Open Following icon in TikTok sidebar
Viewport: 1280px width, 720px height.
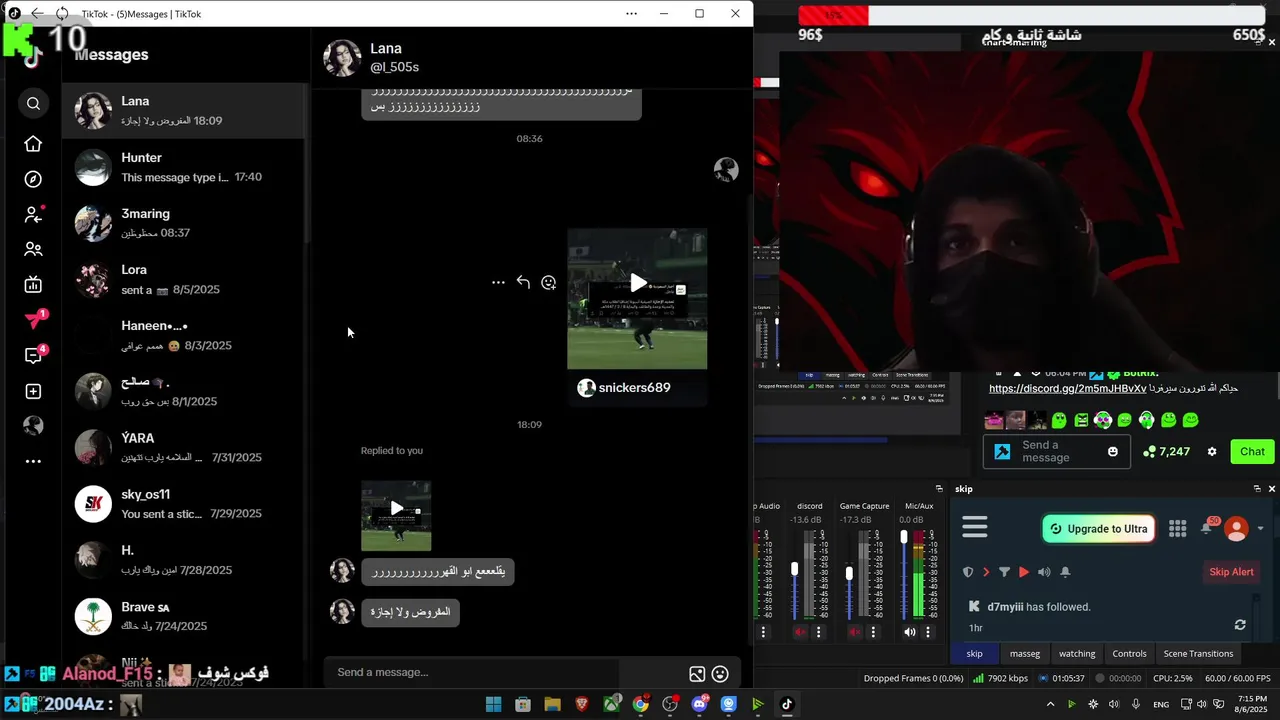[33, 214]
